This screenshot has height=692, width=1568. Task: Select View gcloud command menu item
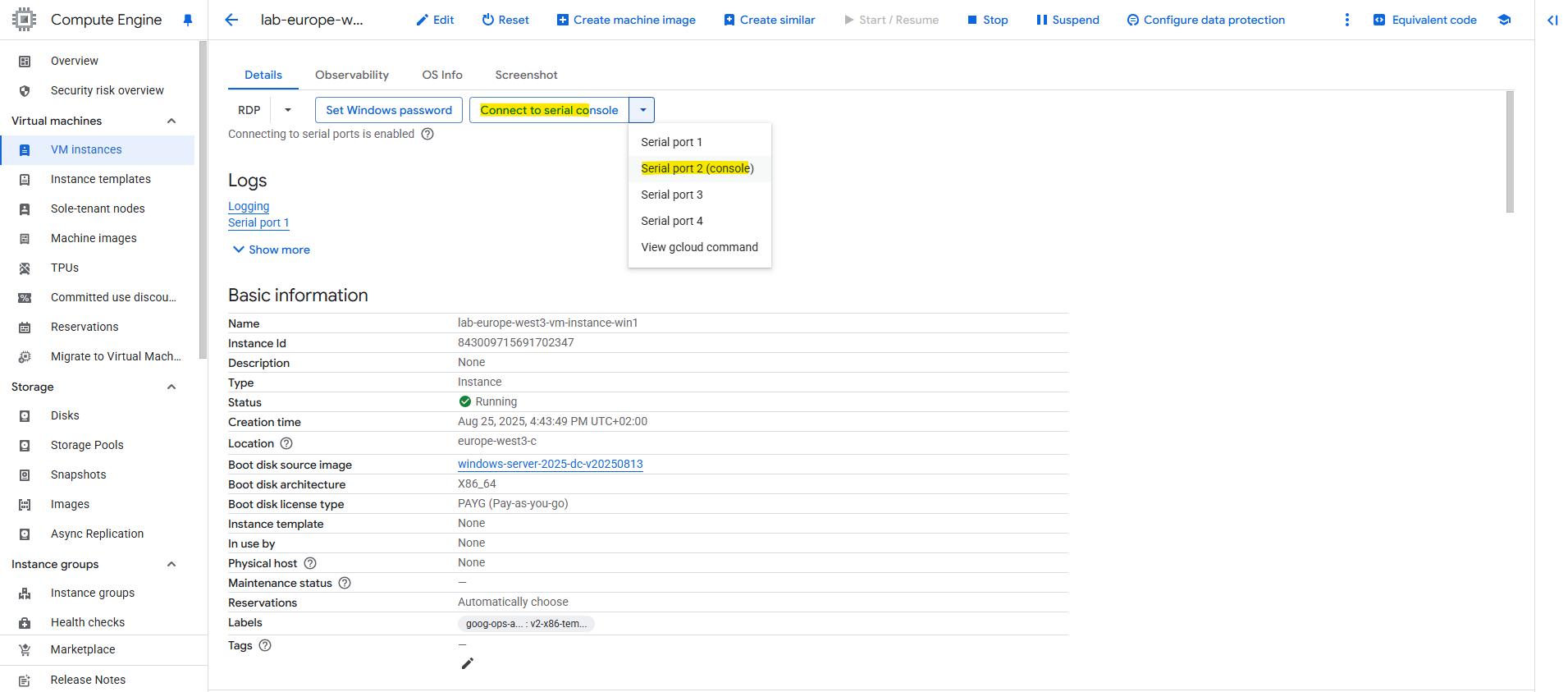tap(700, 247)
